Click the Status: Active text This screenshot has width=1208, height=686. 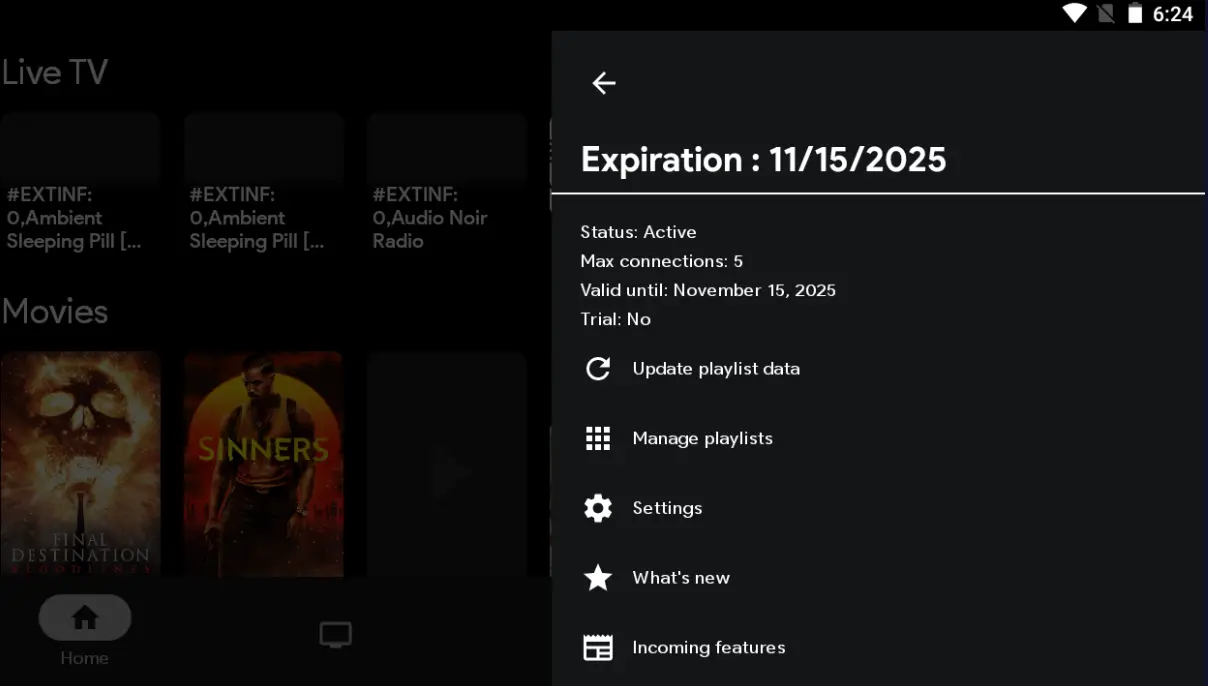click(x=638, y=232)
